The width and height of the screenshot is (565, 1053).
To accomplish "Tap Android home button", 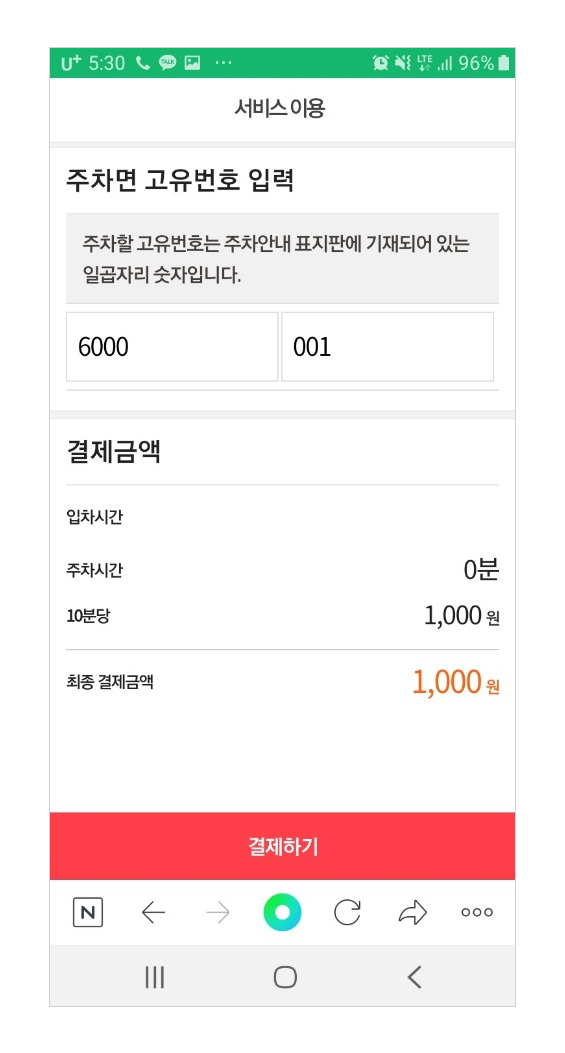I will [285, 977].
